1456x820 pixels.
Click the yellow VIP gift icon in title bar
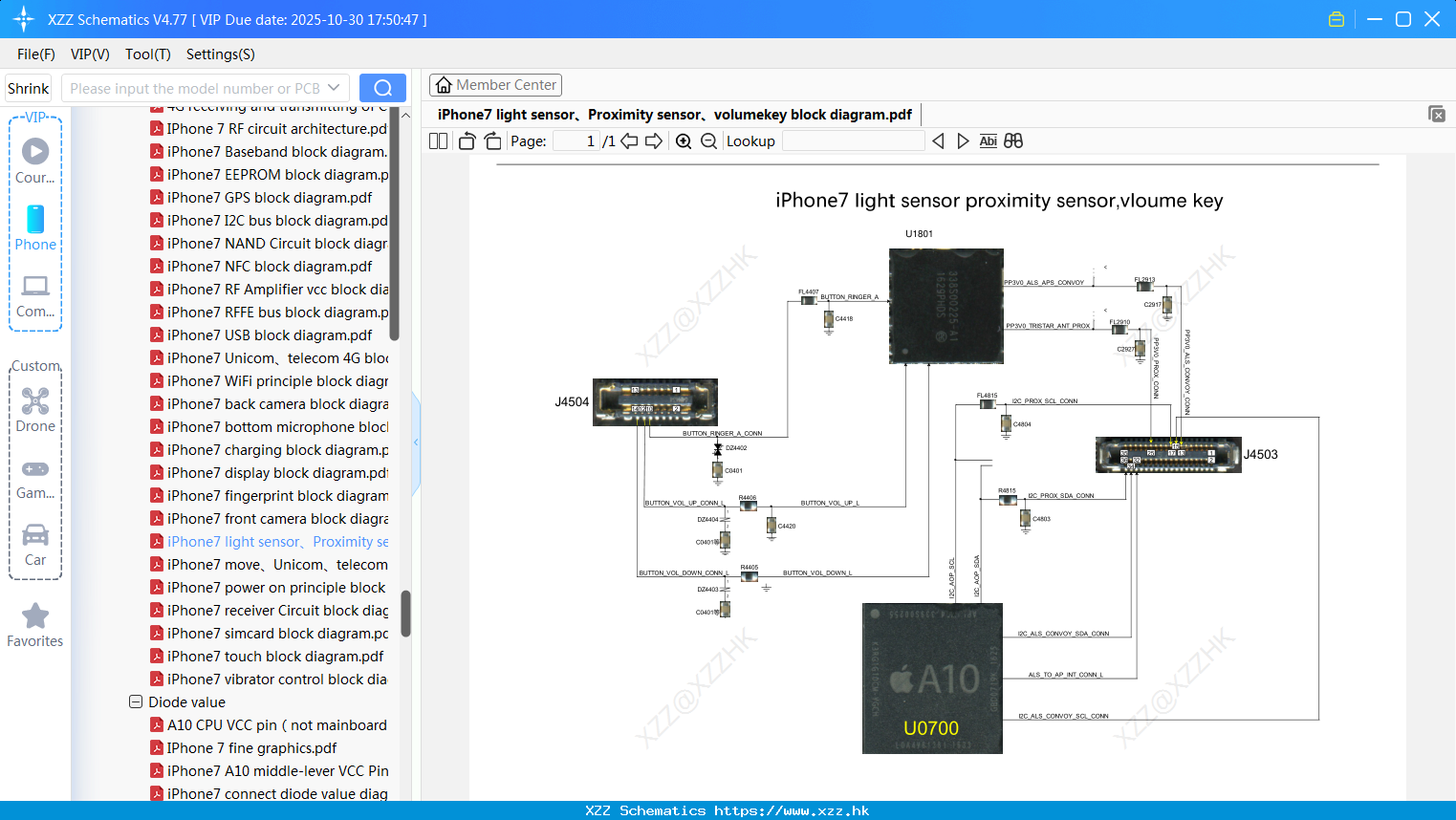pyautogui.click(x=1336, y=19)
